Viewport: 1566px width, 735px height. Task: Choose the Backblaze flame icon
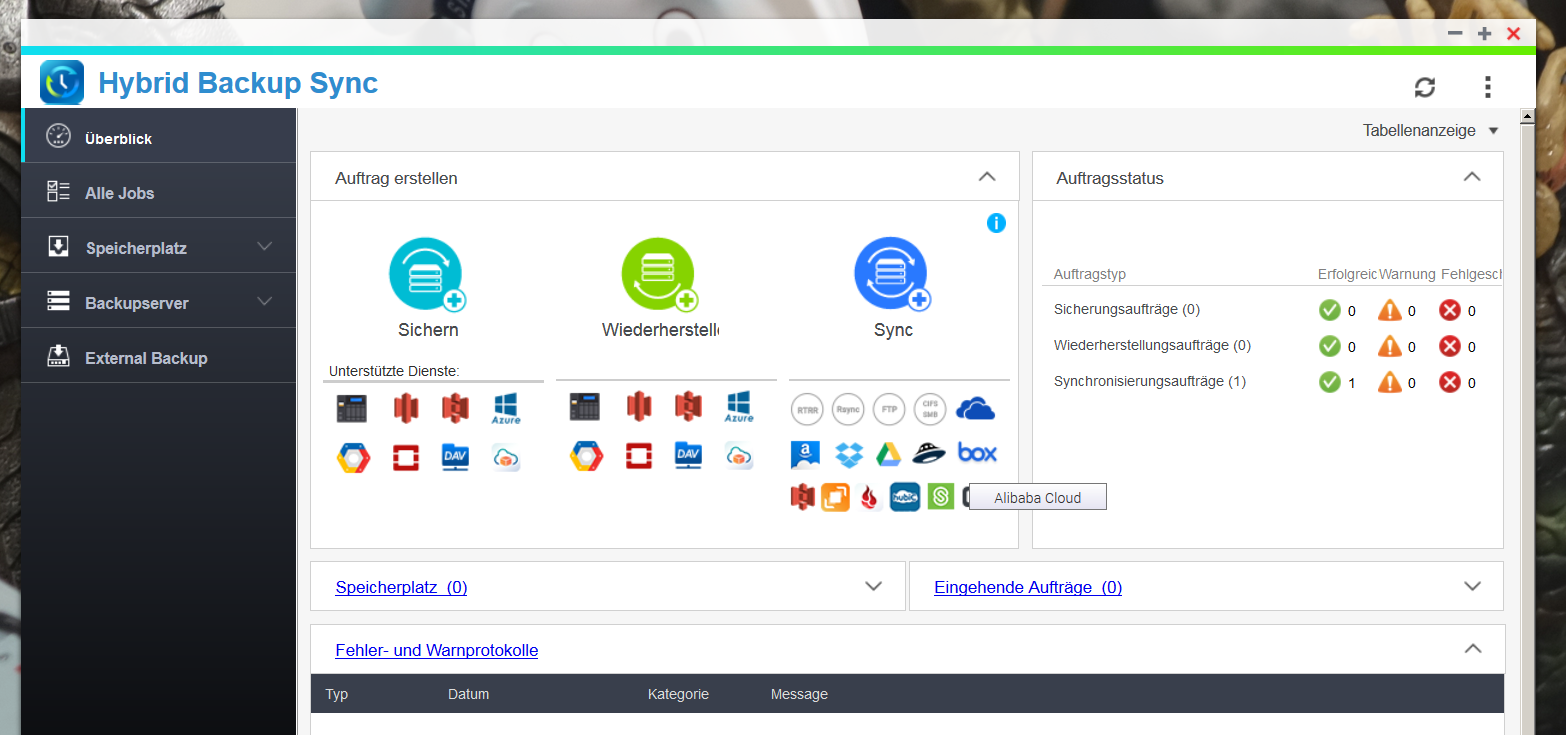click(870, 497)
